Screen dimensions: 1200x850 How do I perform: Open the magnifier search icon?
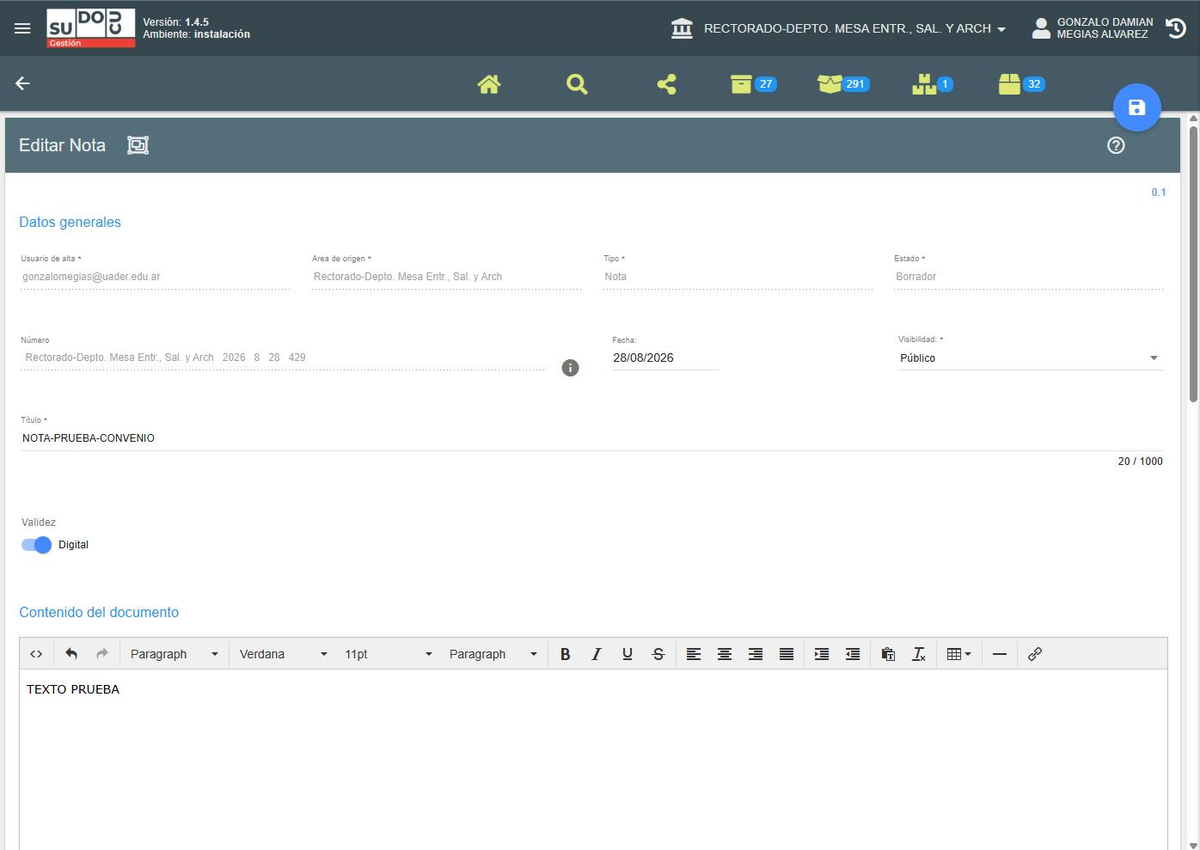(577, 84)
